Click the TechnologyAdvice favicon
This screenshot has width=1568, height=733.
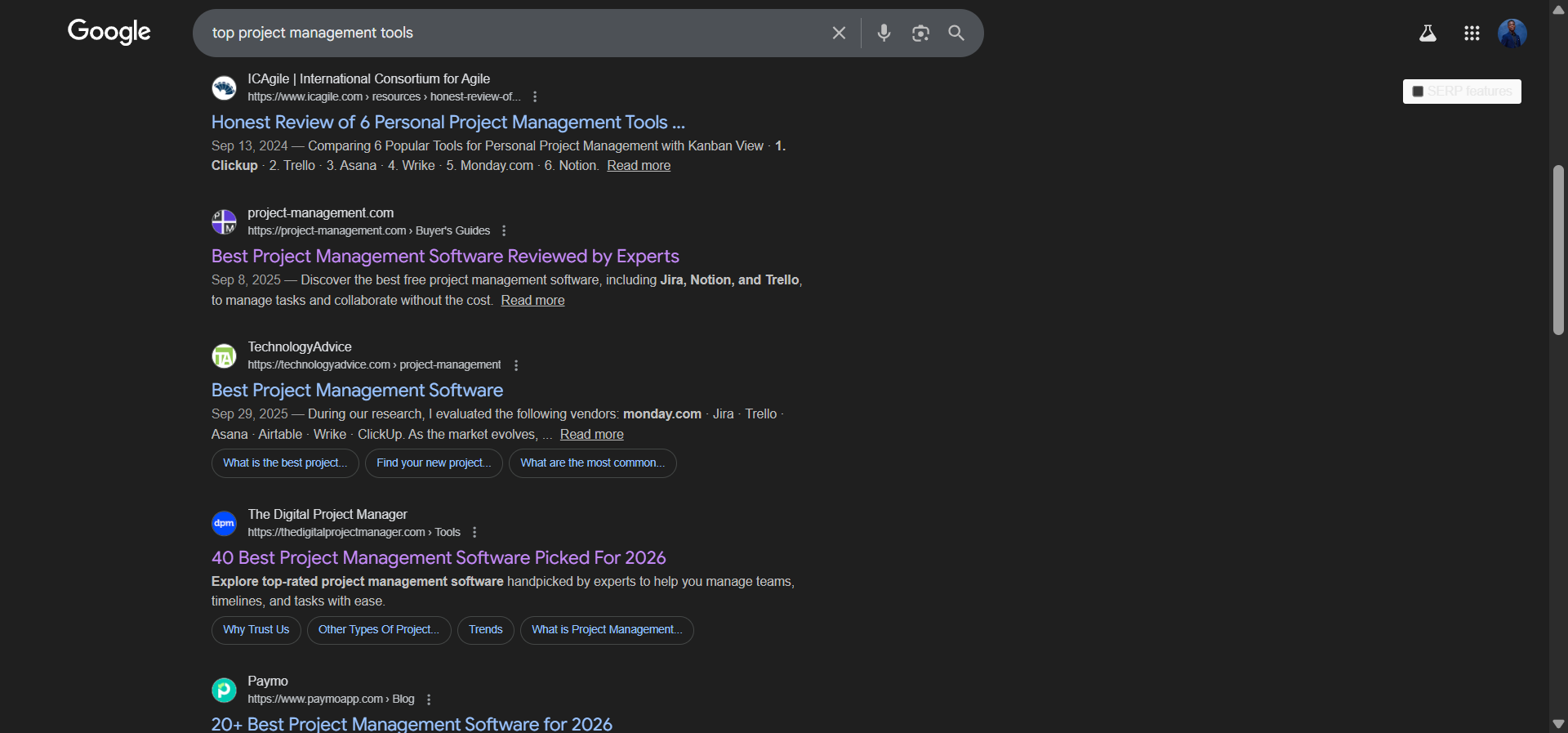(x=224, y=355)
